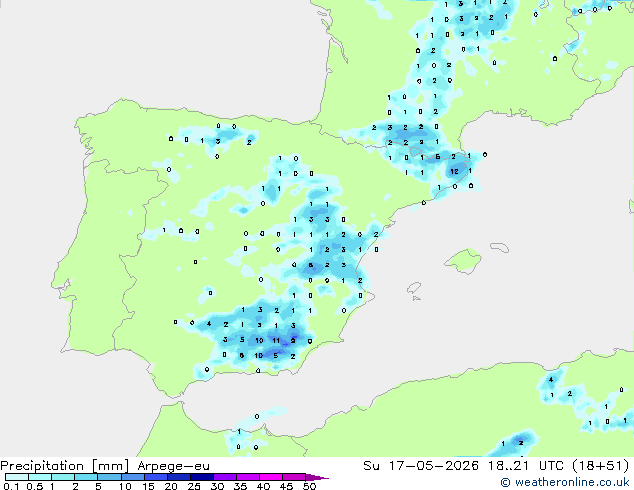Pick the 35–40 mm legend color swatch
The height and width of the screenshot is (490, 634).
247,477
